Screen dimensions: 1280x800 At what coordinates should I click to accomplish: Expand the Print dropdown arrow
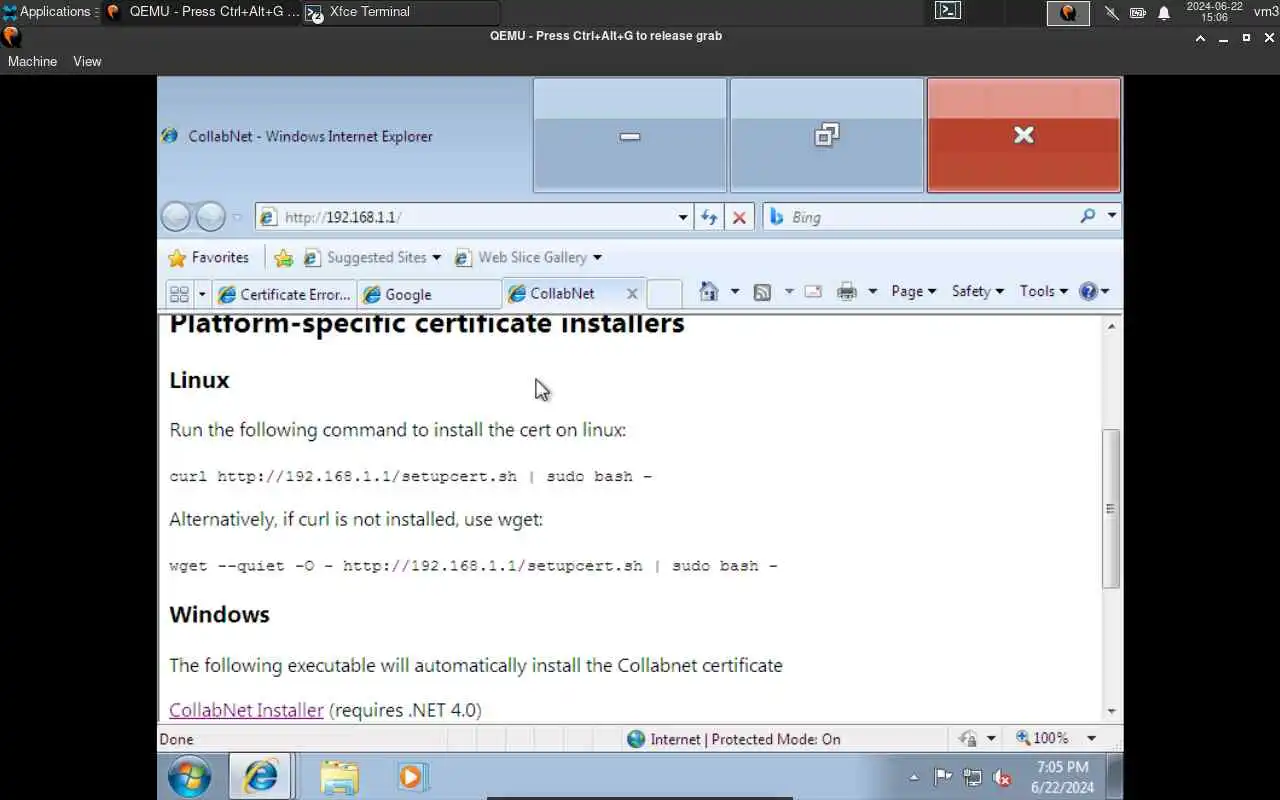(x=872, y=292)
